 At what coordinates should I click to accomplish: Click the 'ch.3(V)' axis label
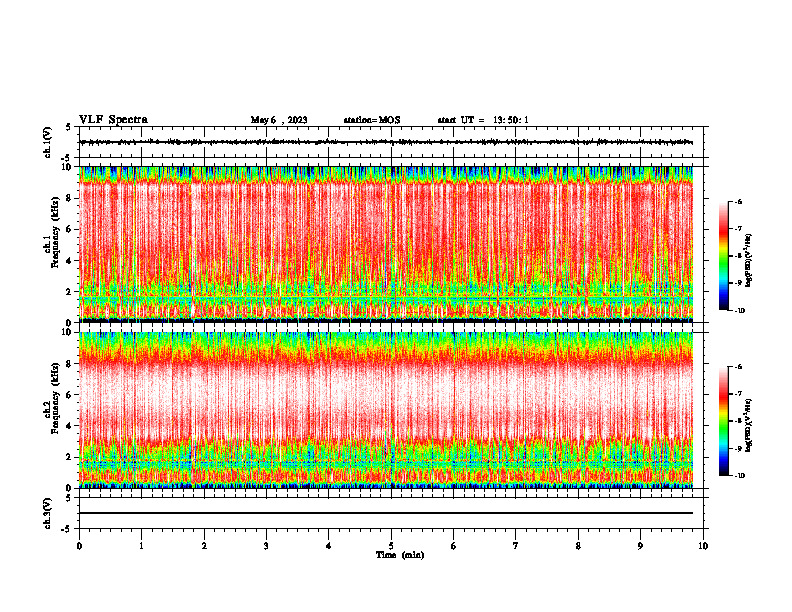(x=48, y=513)
